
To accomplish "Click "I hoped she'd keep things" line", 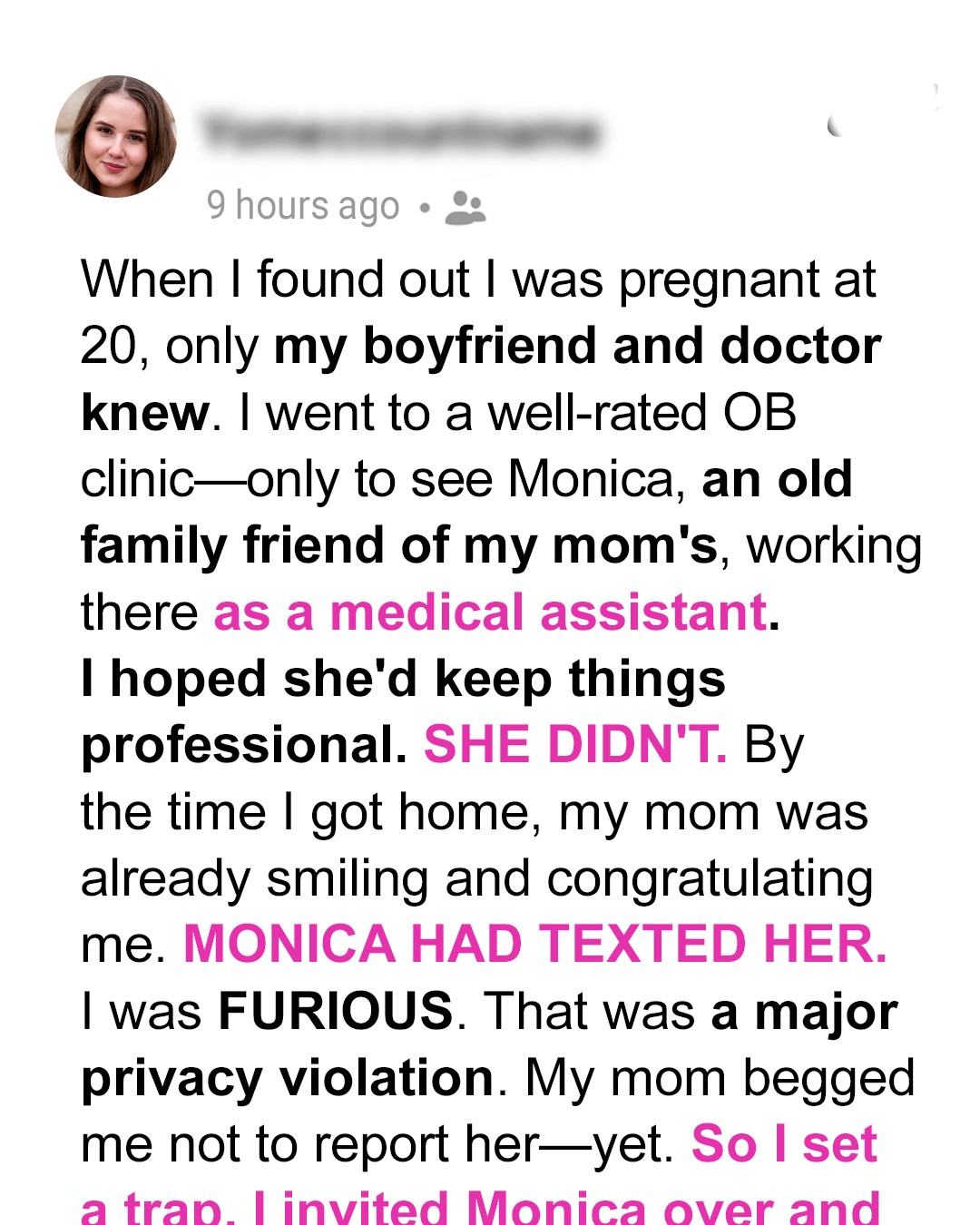I will [403, 679].
